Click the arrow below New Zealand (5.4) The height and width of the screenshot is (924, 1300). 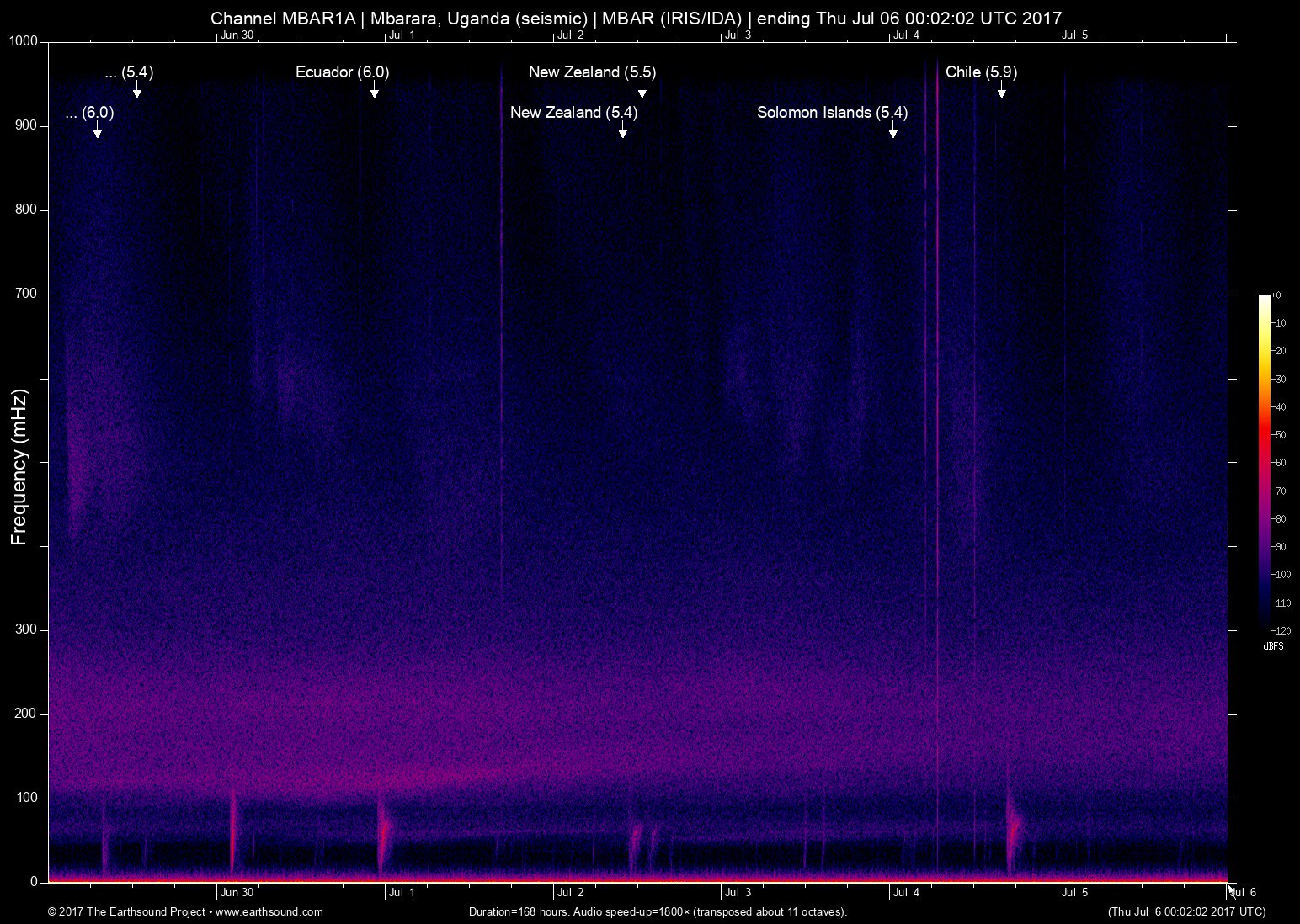pyautogui.click(x=622, y=130)
